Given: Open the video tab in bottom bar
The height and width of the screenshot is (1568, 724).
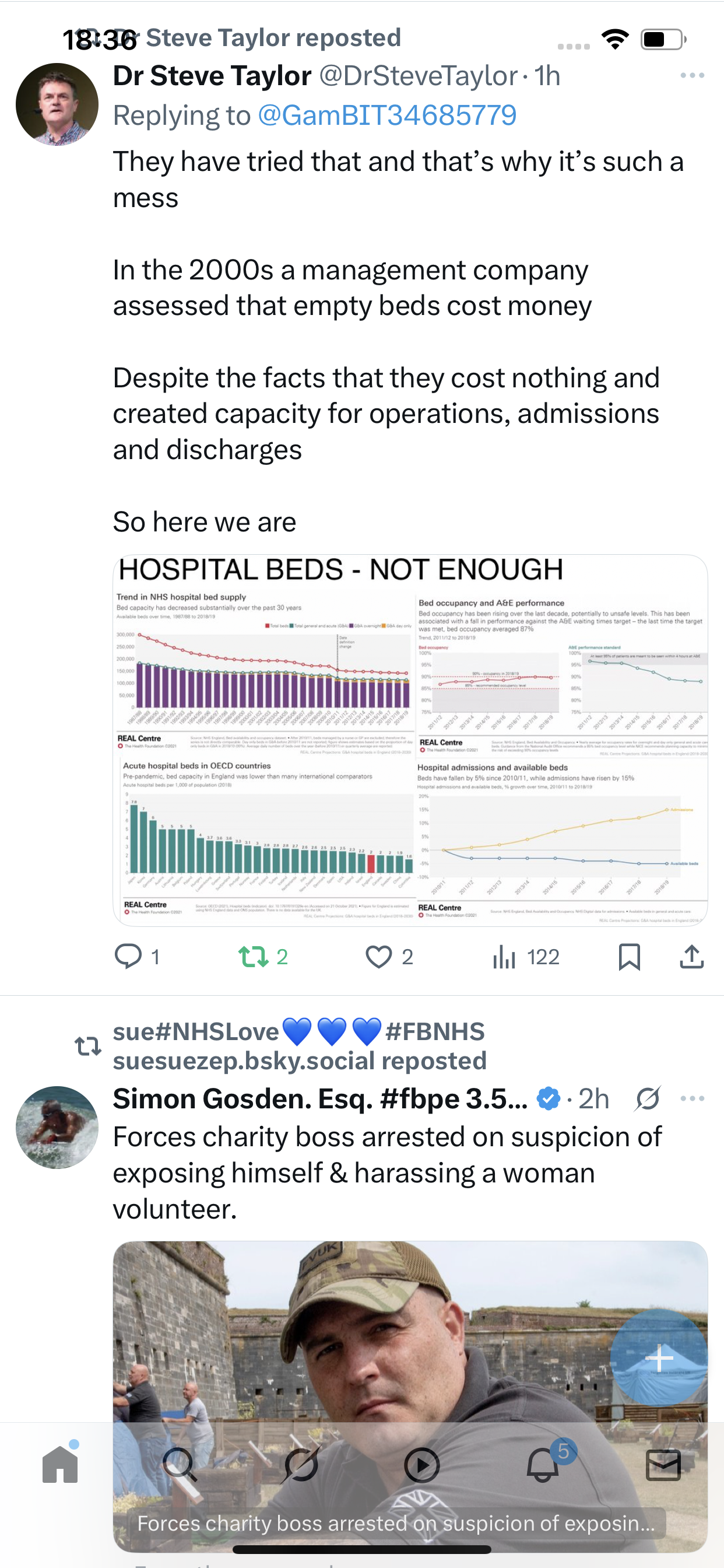Looking at the screenshot, I should tap(421, 1465).
